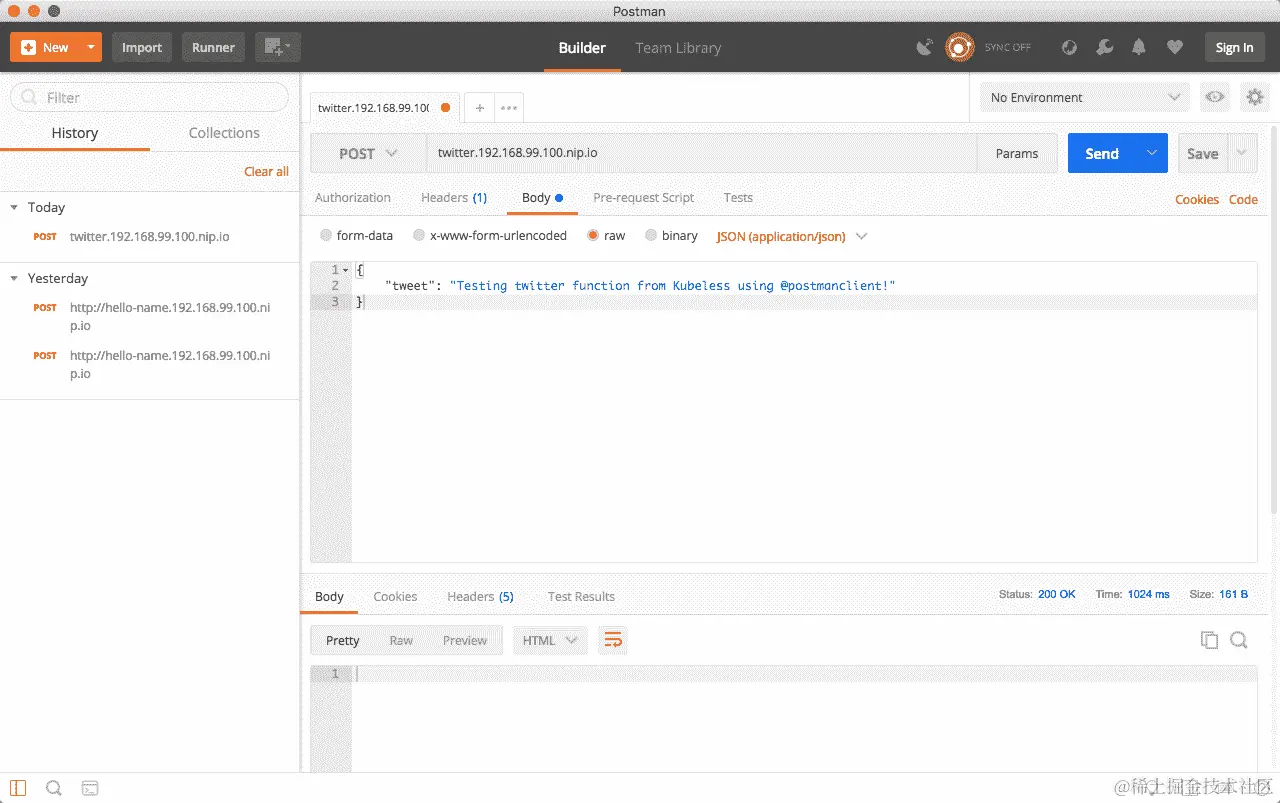
Task: Collapse JSON fold arrow on line 1
Action: pyautogui.click(x=346, y=270)
